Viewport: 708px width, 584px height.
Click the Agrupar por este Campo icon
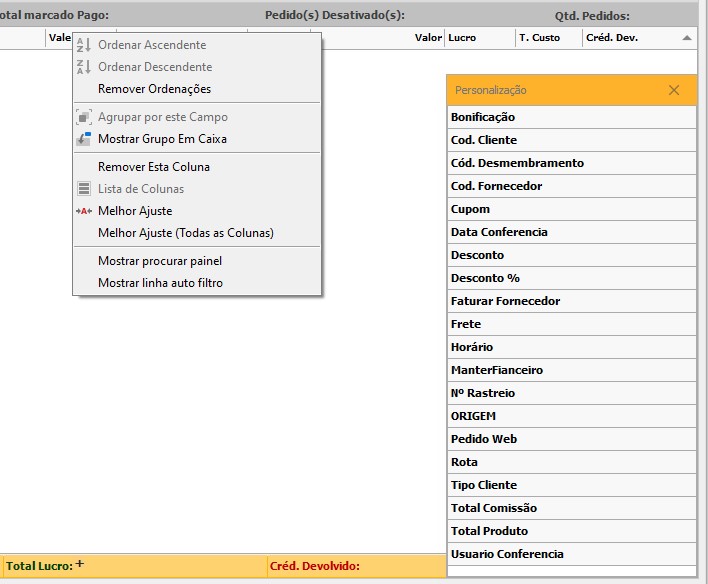click(x=84, y=117)
